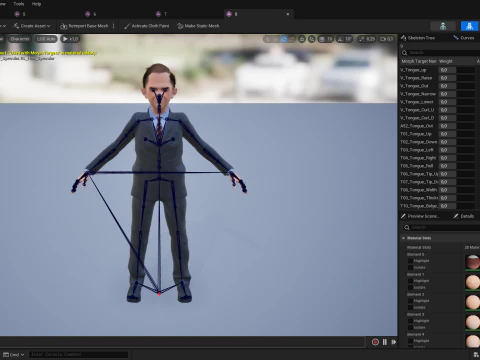Select V_Tongue_Lower morph target
Image resolution: width=480 pixels, height=360 pixels.
point(417,102)
